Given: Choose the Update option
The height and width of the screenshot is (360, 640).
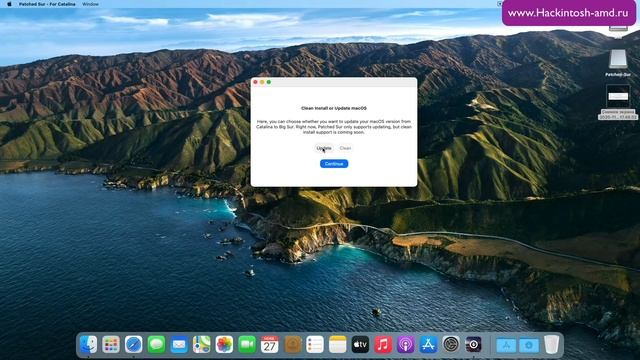Looking at the screenshot, I should click(x=324, y=148).
